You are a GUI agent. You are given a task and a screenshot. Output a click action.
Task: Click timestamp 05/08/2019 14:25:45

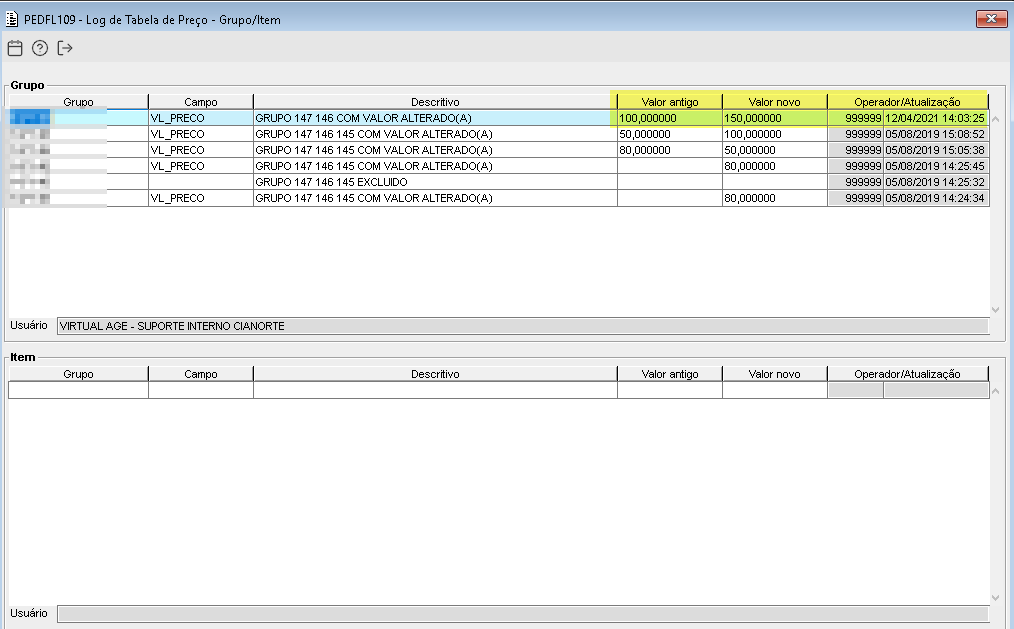click(x=935, y=166)
